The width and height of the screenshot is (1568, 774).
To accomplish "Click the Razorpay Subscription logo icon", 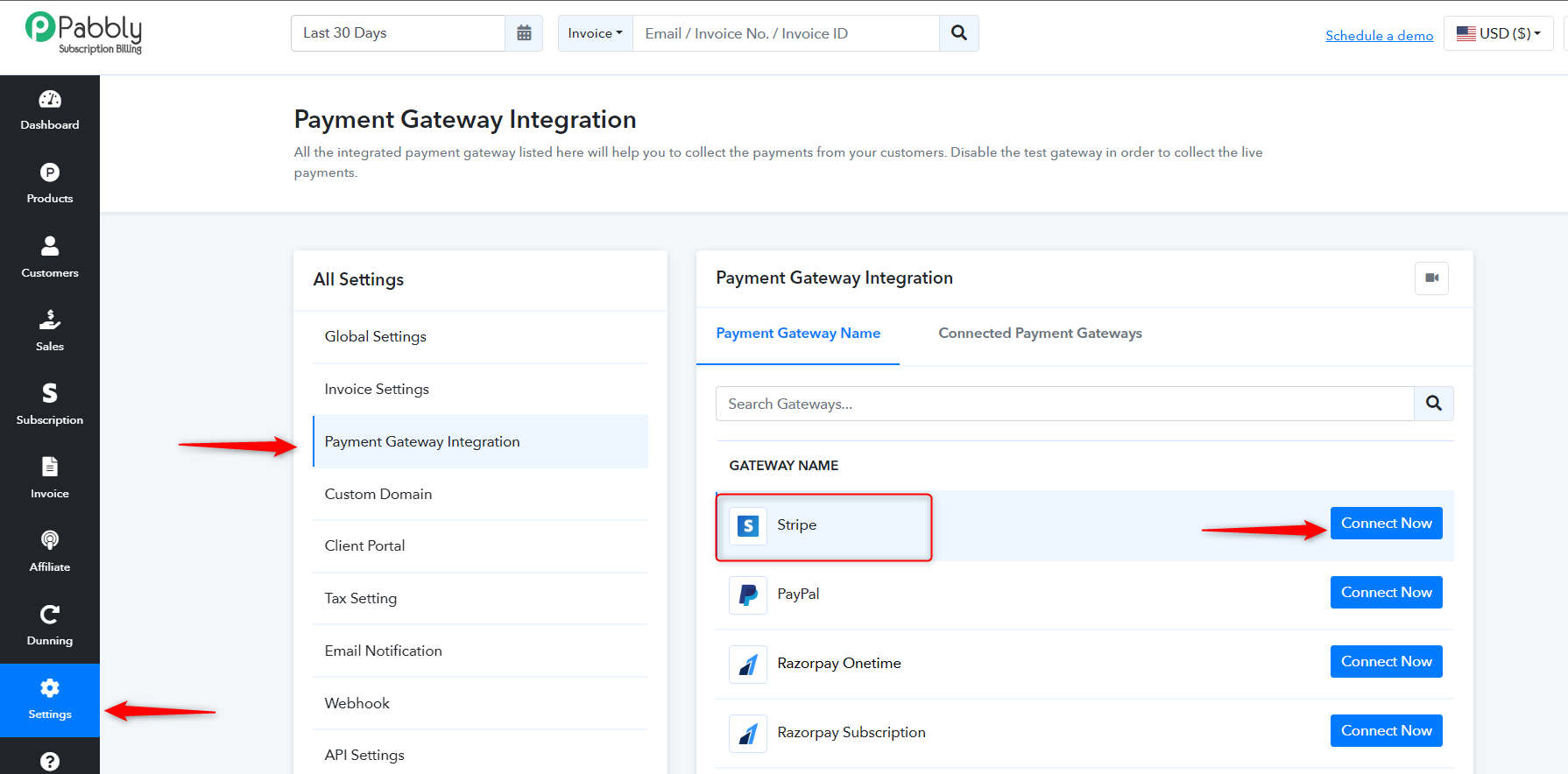I will click(748, 734).
